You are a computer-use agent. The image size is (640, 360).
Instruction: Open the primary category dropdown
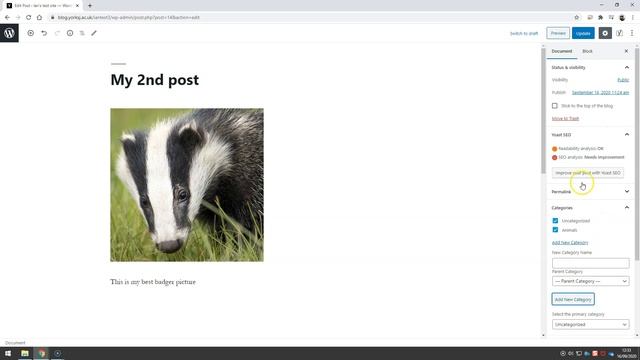click(590, 324)
